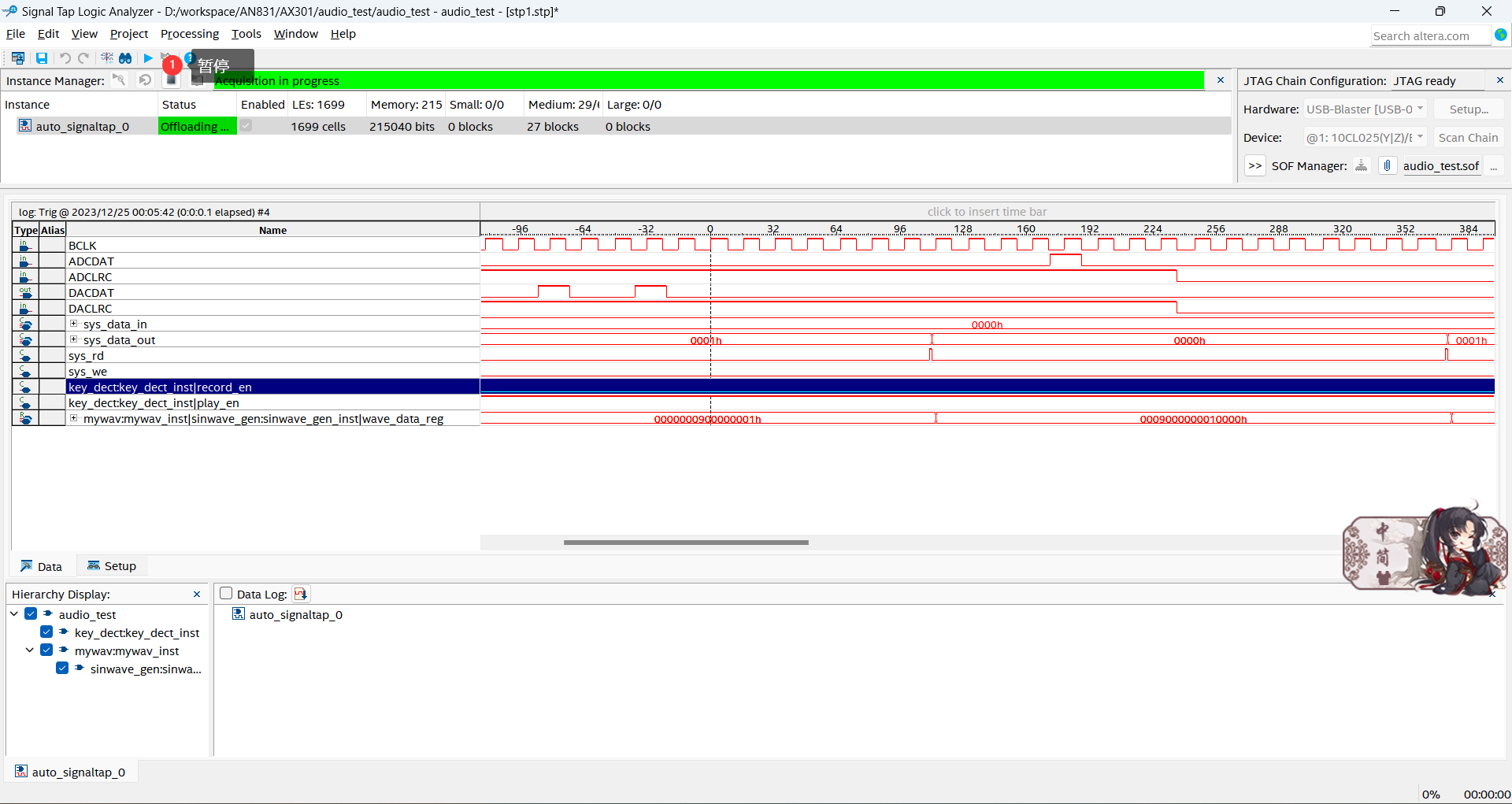Uncheck the audio_test hierarchy checkbox

(x=31, y=614)
